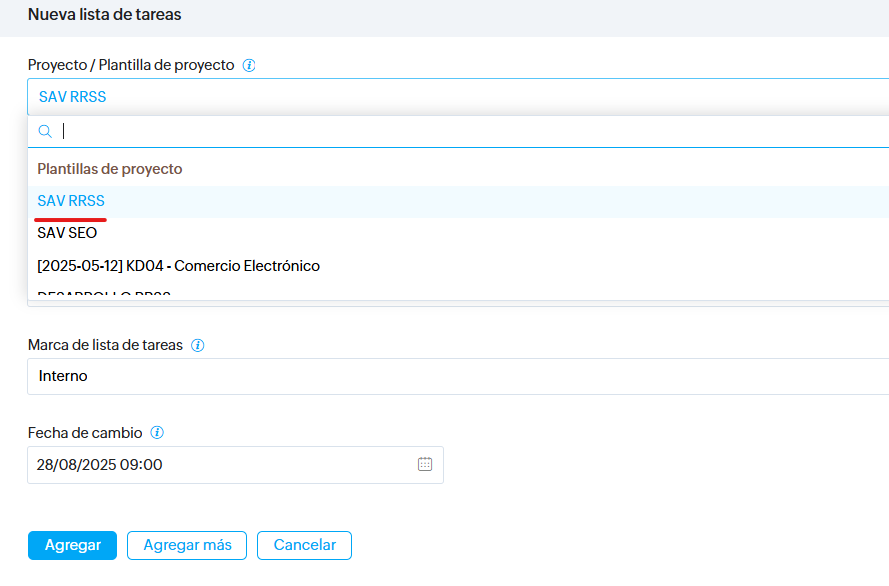Click the Marca de lista de tareas label
Screen dimensions: 889x586
pyautogui.click(x=105, y=345)
